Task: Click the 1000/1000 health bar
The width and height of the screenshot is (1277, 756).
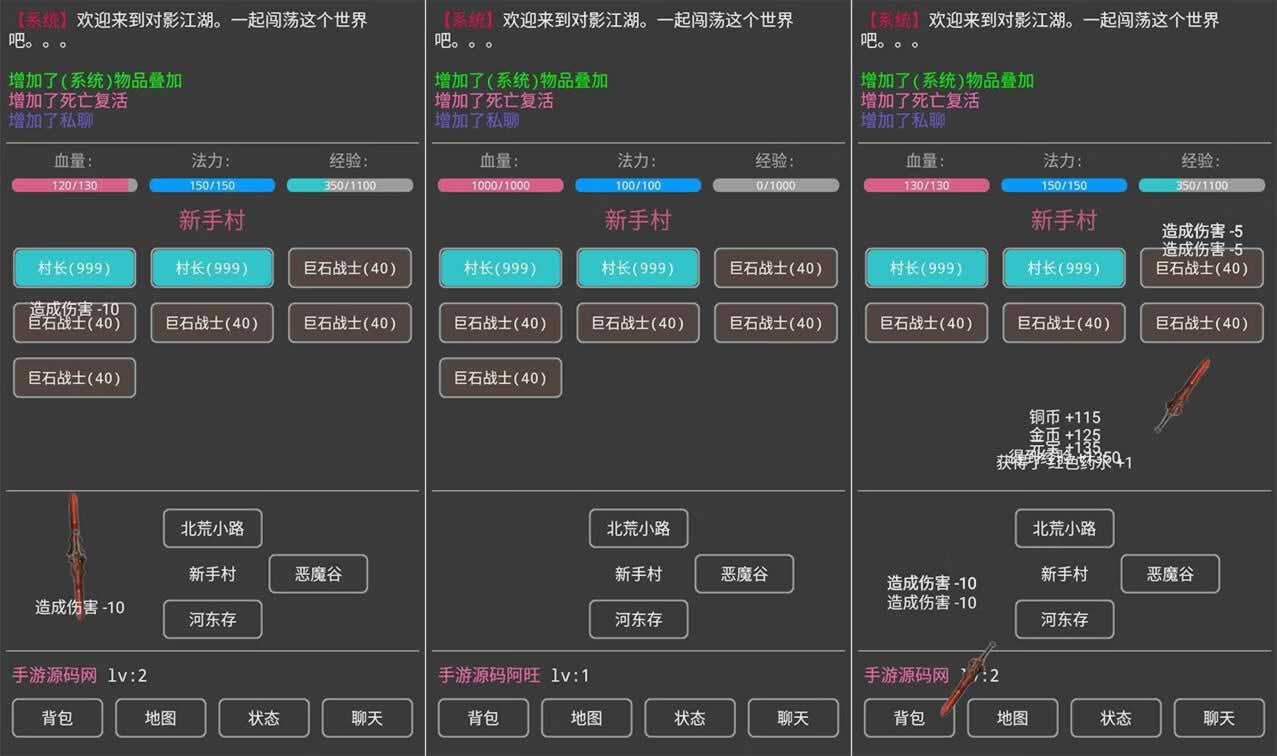Action: [500, 185]
